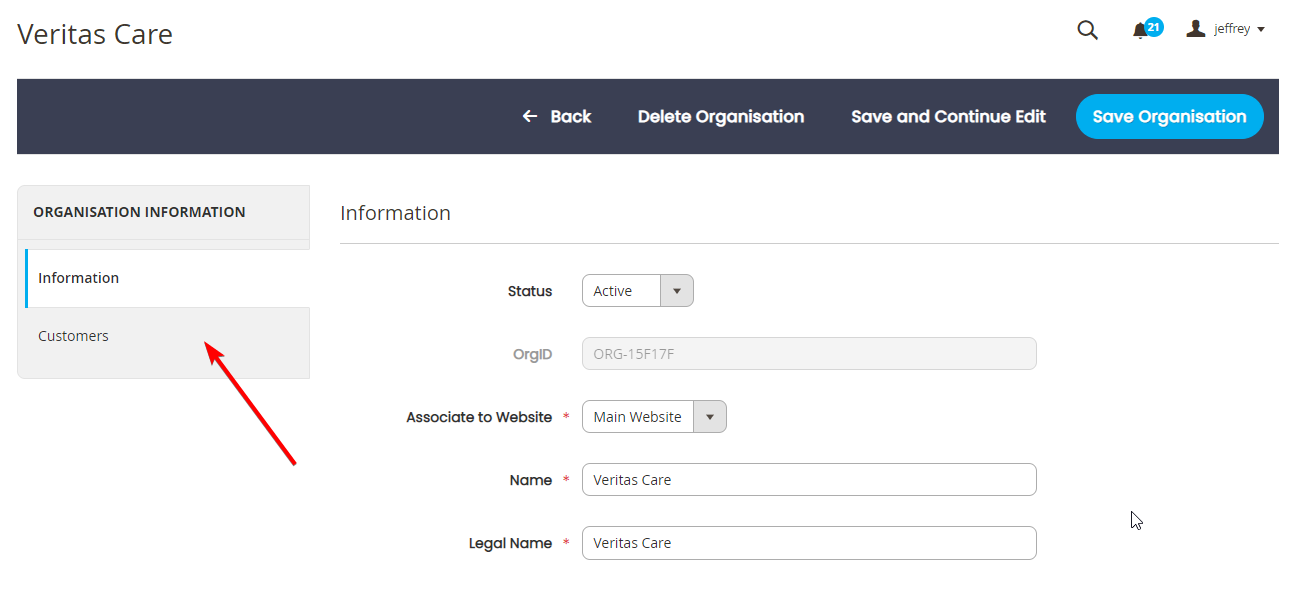The width and height of the screenshot is (1297, 590).
Task: Click the Organisation Information panel header
Action: [x=164, y=212]
